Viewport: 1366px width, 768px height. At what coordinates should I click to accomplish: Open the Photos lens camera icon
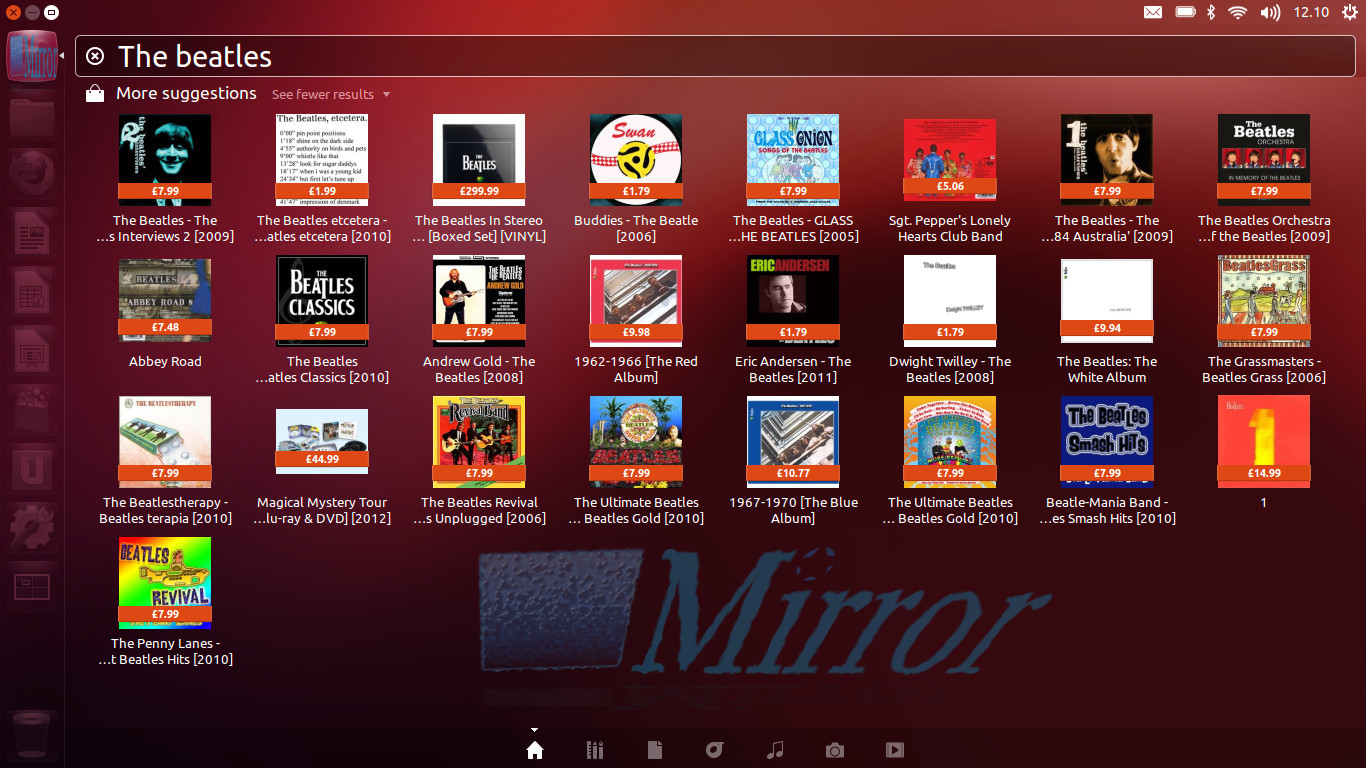[x=835, y=750]
